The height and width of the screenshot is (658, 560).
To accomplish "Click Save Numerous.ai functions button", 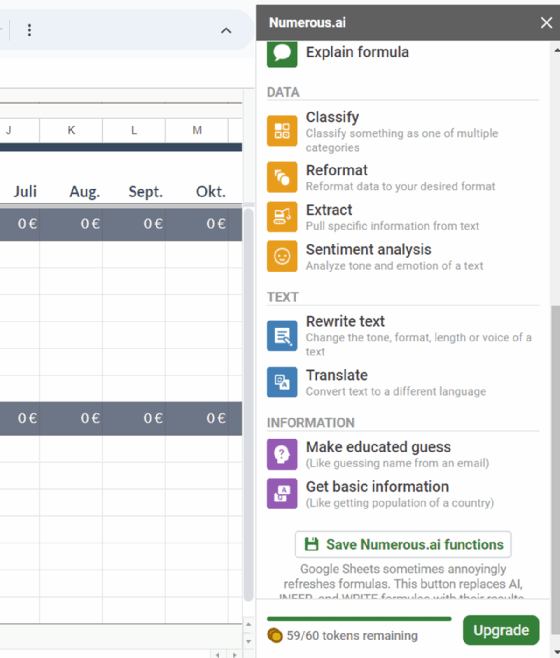I will (x=403, y=544).
